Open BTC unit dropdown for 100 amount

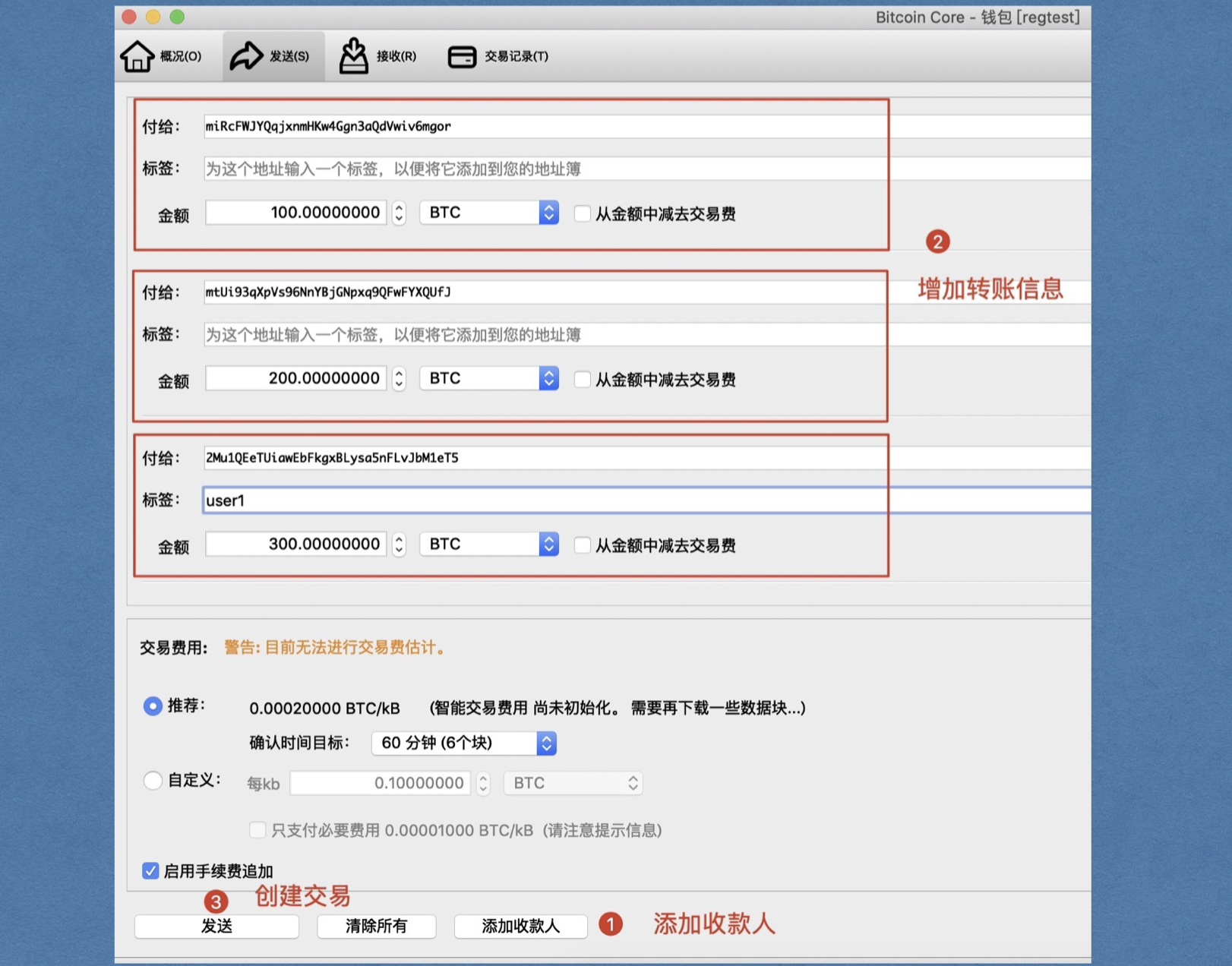coord(489,213)
